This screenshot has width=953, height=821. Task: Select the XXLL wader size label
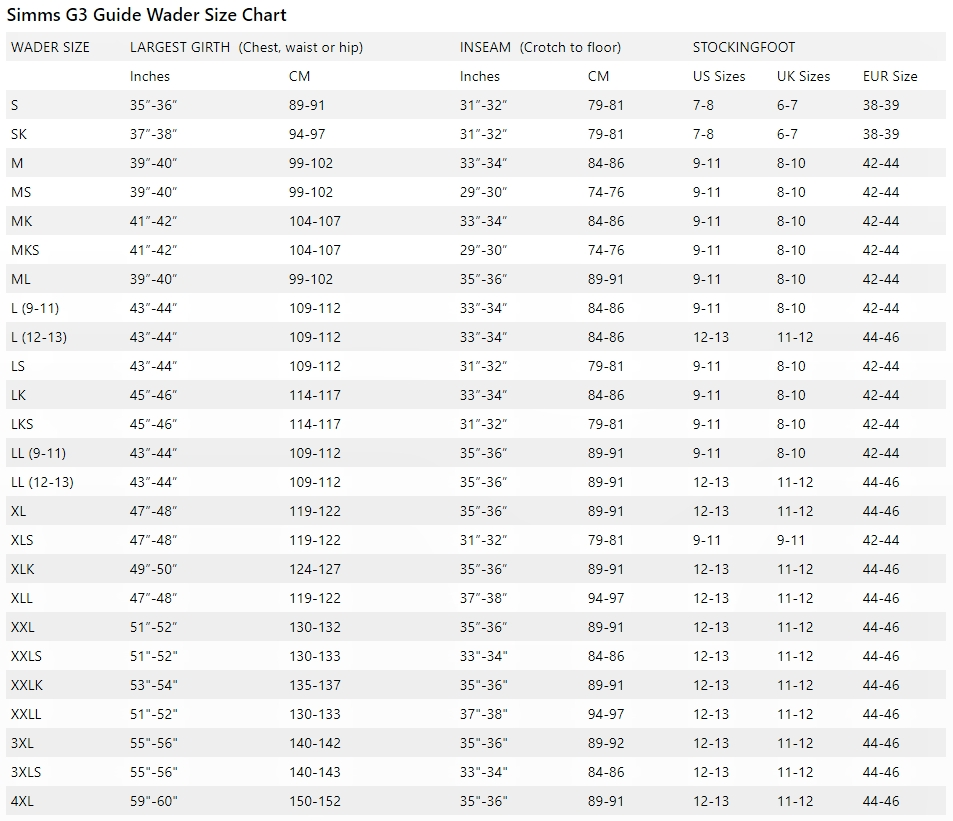pyautogui.click(x=26, y=715)
